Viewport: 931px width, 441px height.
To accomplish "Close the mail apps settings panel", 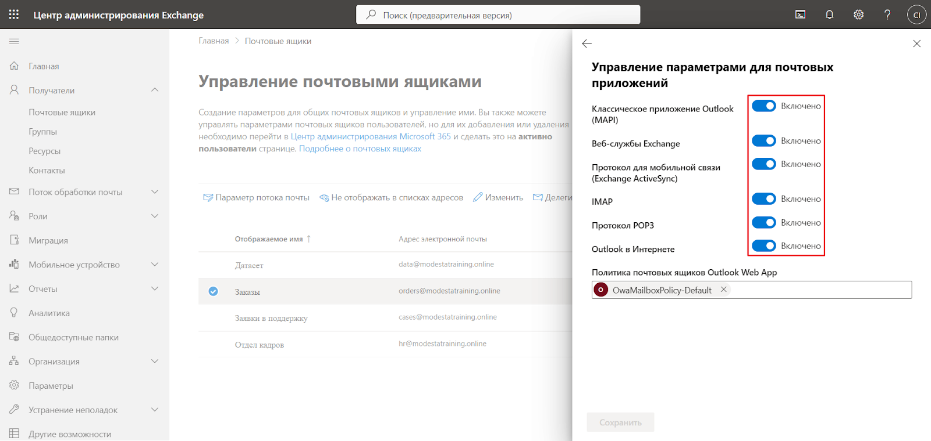I will (916, 43).
